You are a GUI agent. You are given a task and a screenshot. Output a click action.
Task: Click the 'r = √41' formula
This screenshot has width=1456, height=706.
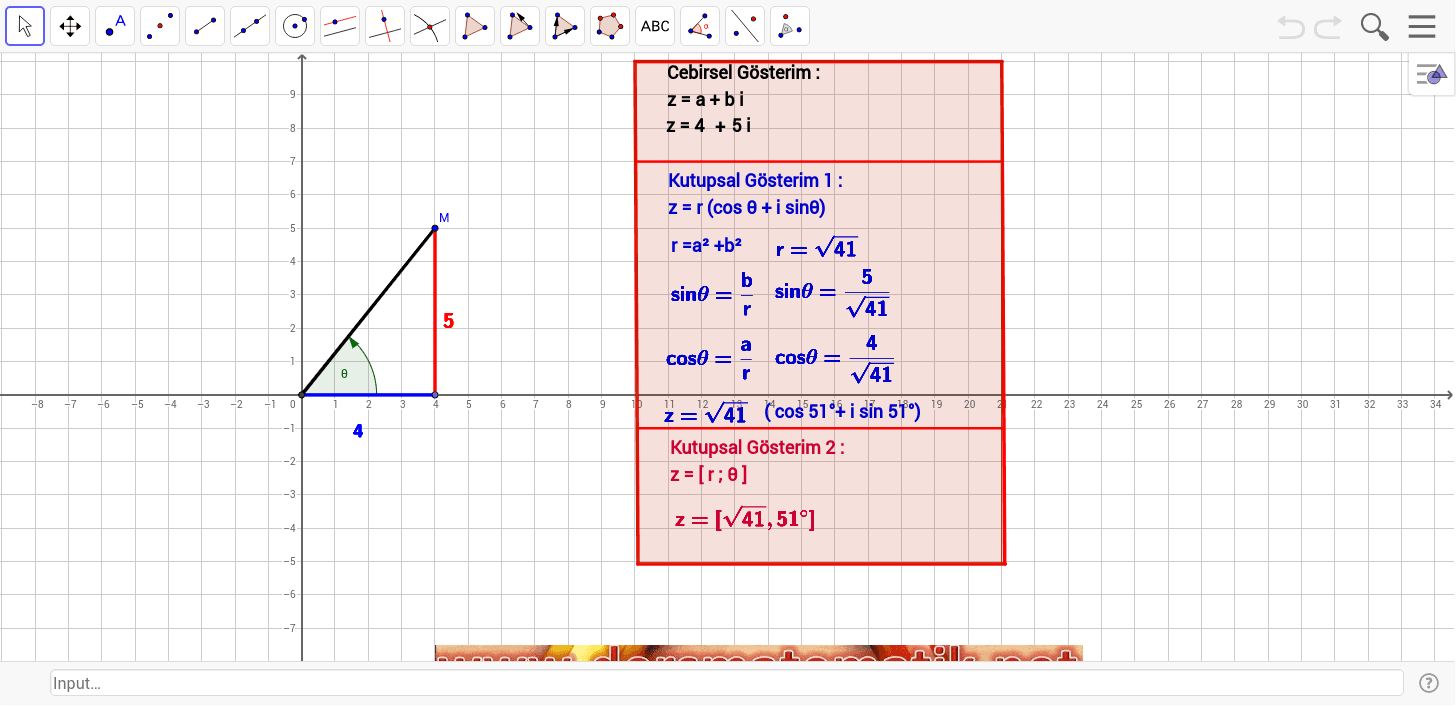coord(817,248)
